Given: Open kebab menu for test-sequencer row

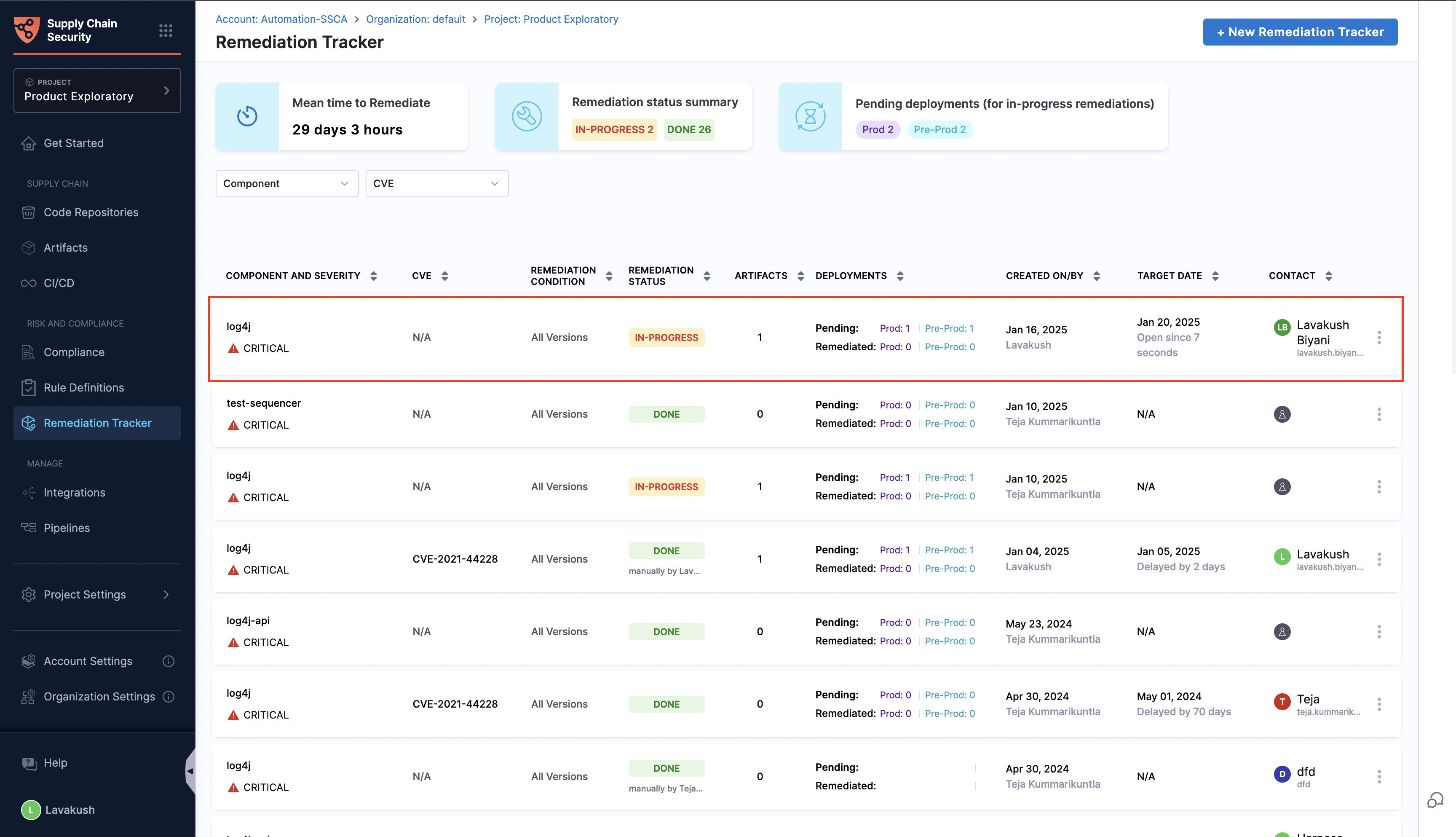Looking at the screenshot, I should pyautogui.click(x=1378, y=414).
